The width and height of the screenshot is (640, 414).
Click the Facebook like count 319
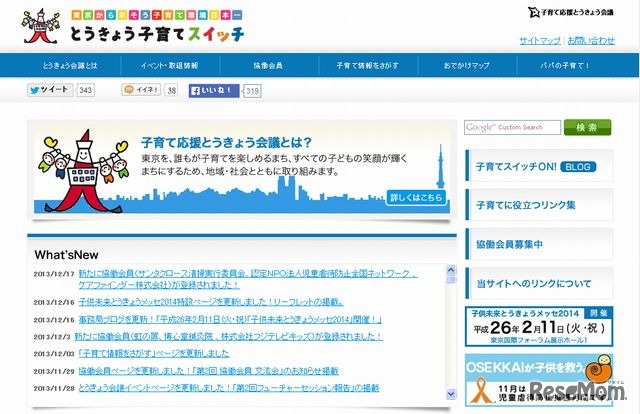click(x=252, y=91)
